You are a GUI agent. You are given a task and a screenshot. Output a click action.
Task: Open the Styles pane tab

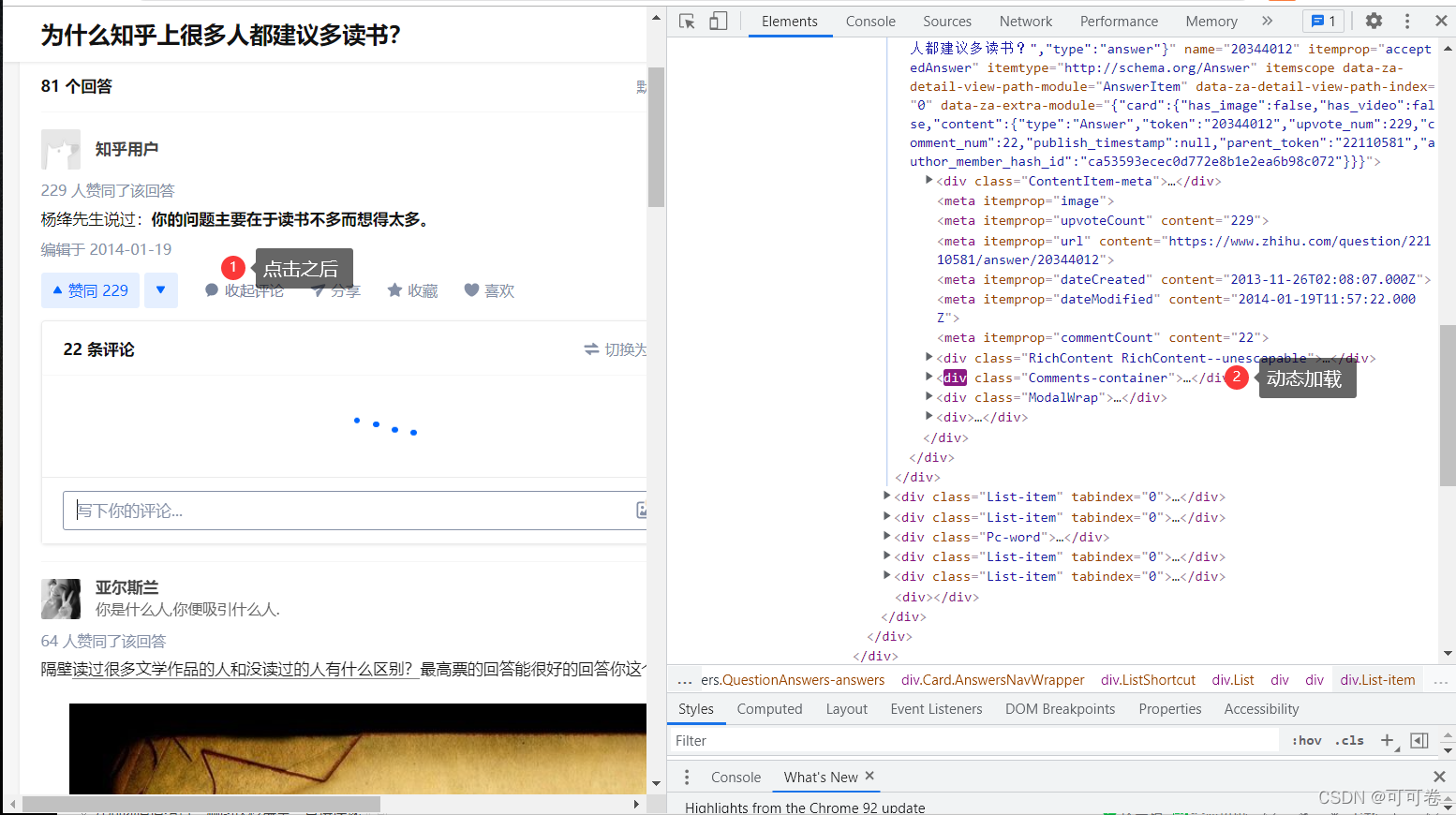(x=696, y=709)
